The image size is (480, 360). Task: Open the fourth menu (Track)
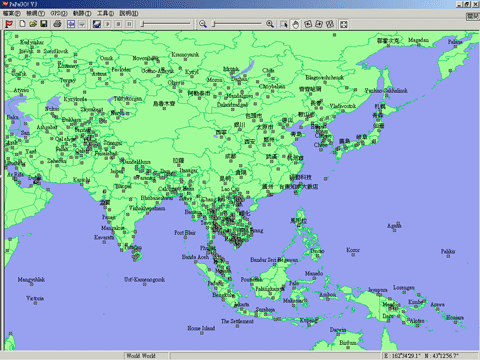82,13
